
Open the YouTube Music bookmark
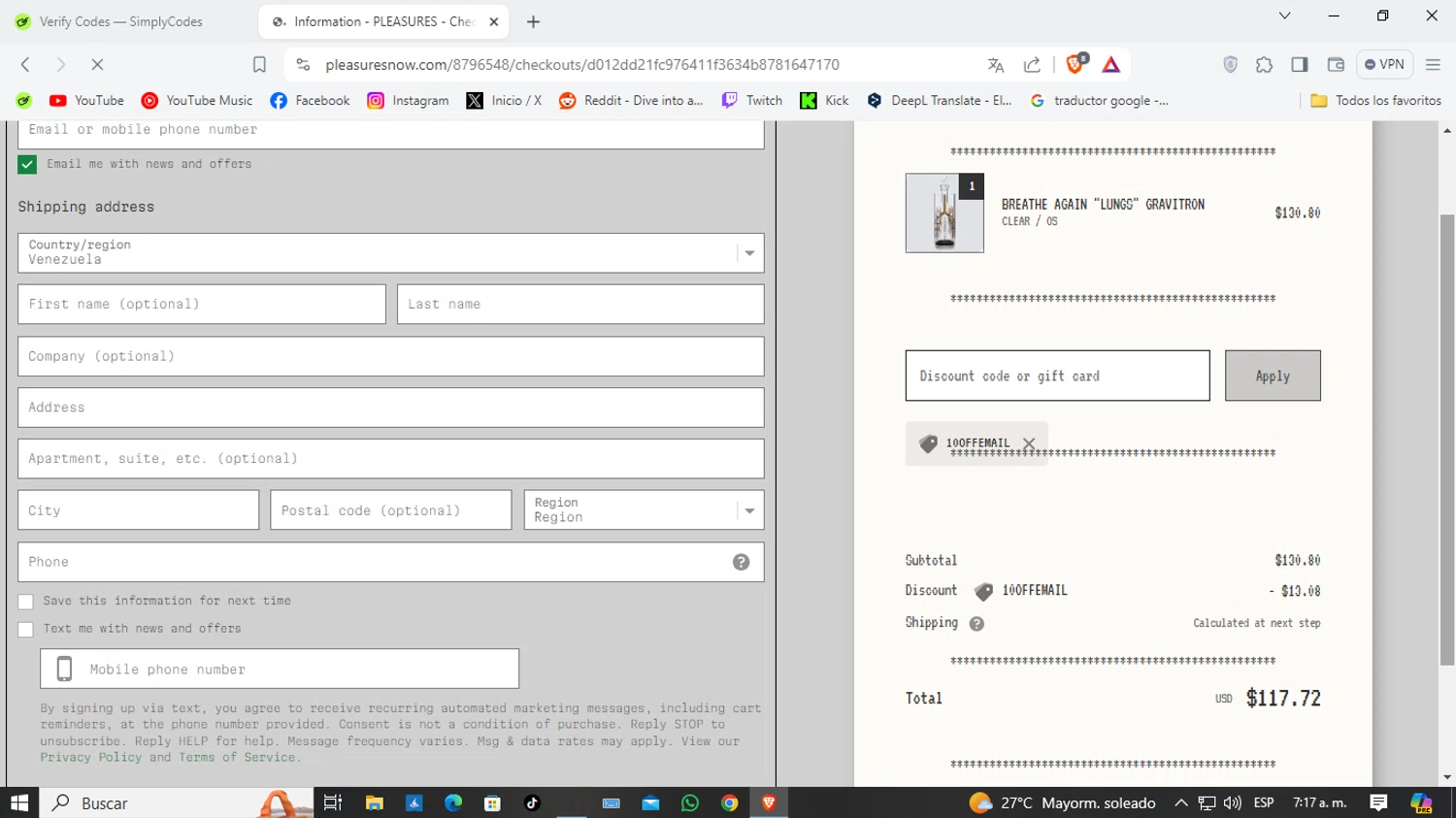[197, 101]
